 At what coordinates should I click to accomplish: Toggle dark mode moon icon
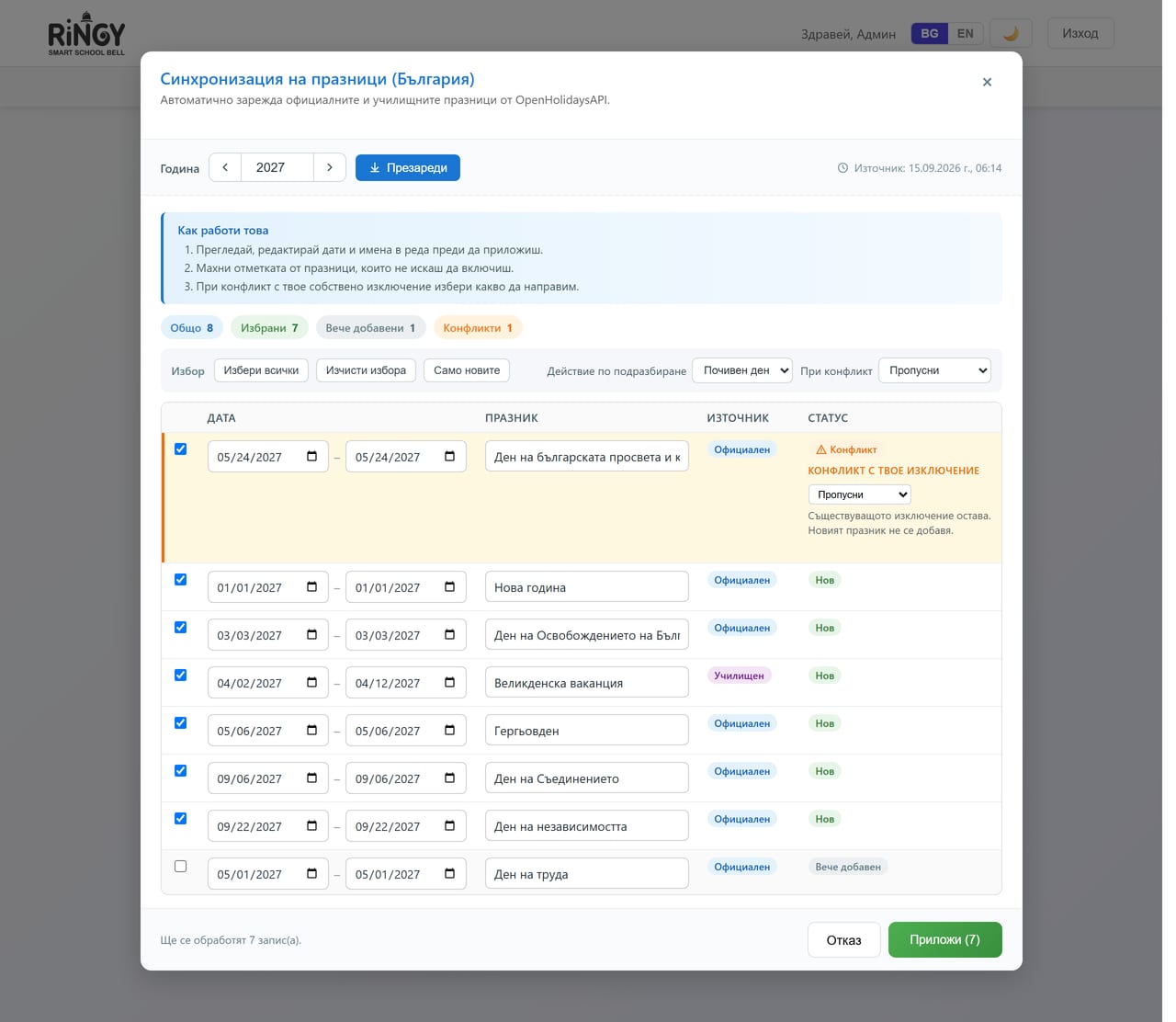pyautogui.click(x=1011, y=33)
